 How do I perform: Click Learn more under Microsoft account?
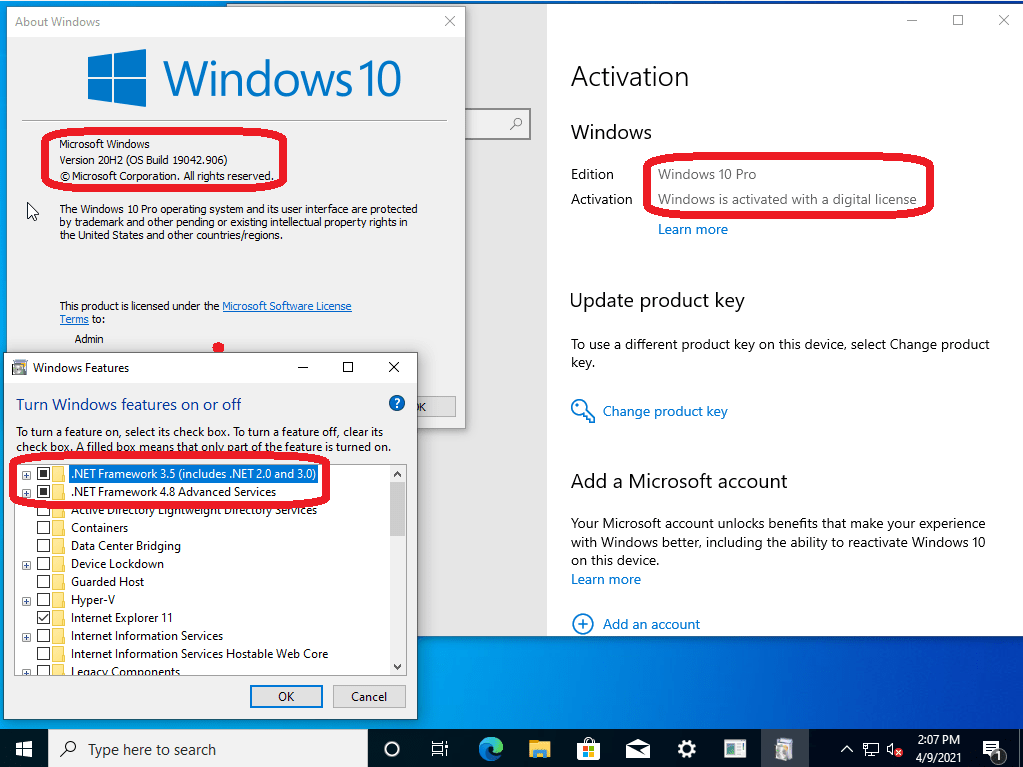coord(605,579)
